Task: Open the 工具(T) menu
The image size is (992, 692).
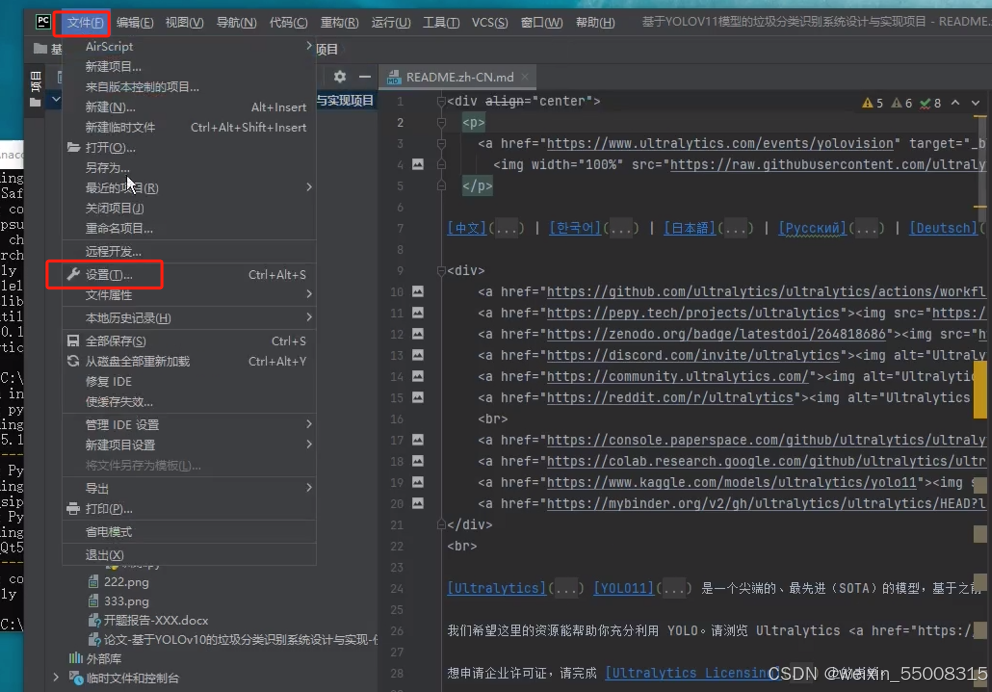Action: 441,23
